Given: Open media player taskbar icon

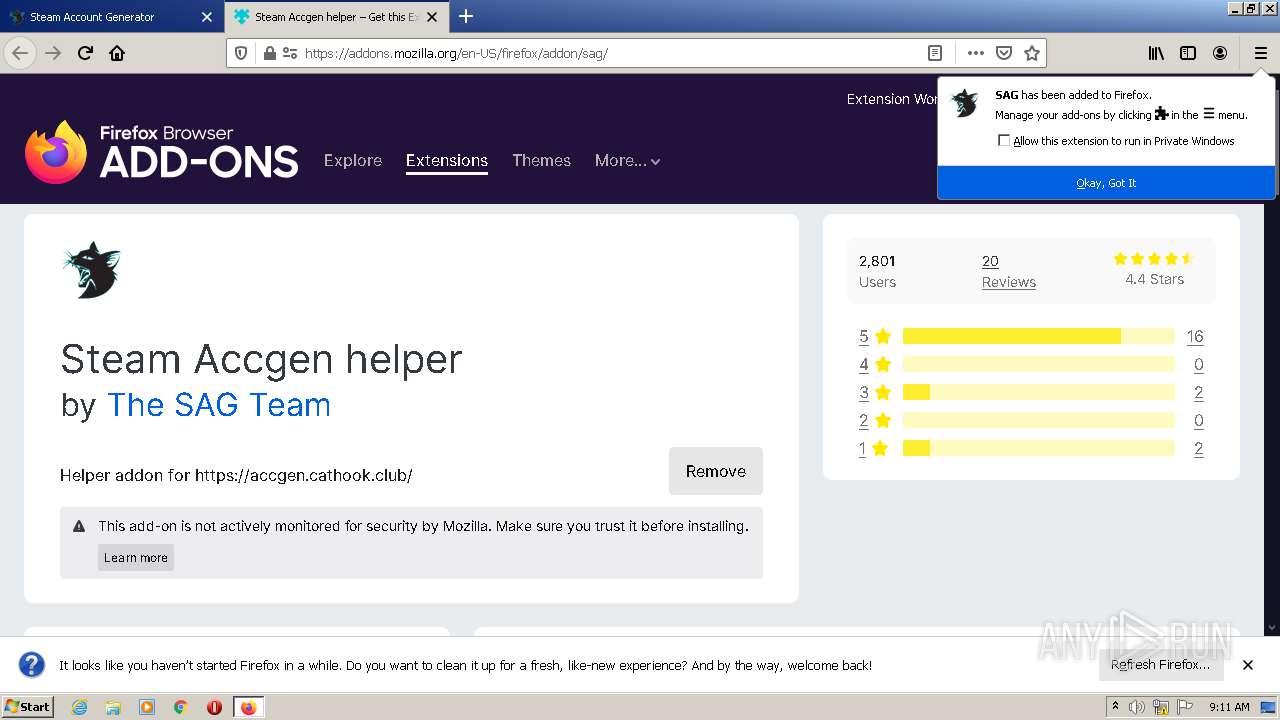Looking at the screenshot, I should point(147,707).
